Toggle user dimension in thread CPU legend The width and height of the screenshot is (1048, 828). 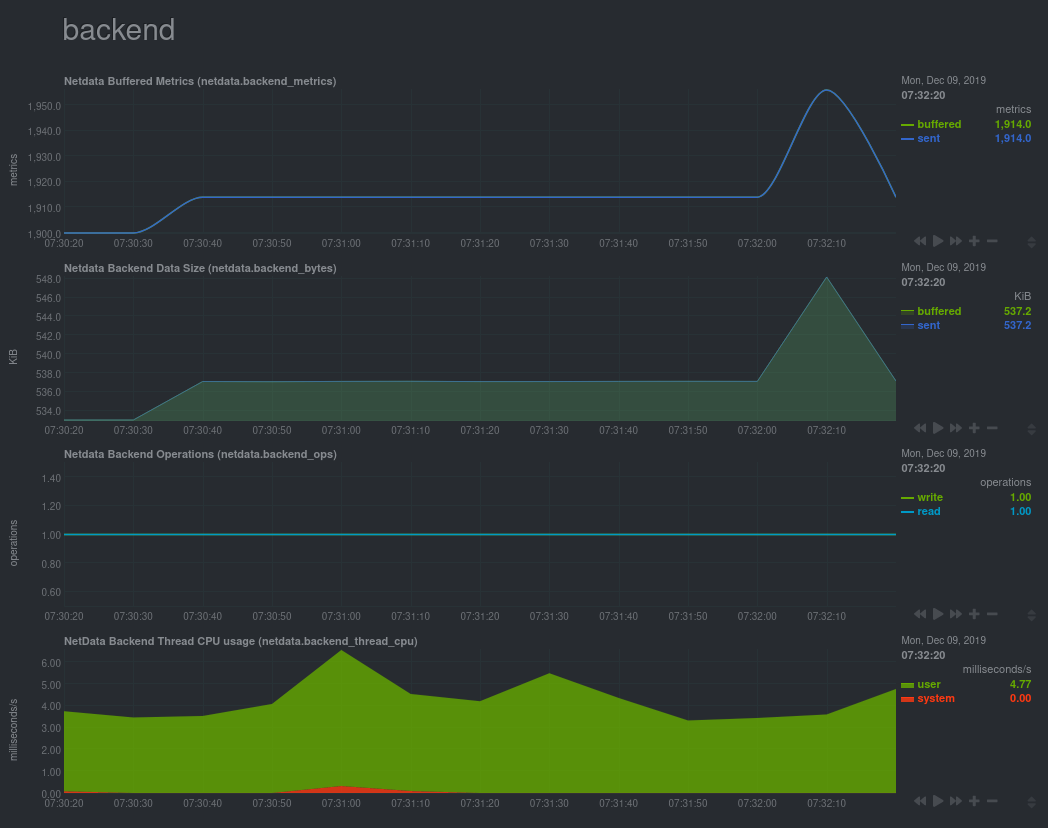(x=928, y=684)
